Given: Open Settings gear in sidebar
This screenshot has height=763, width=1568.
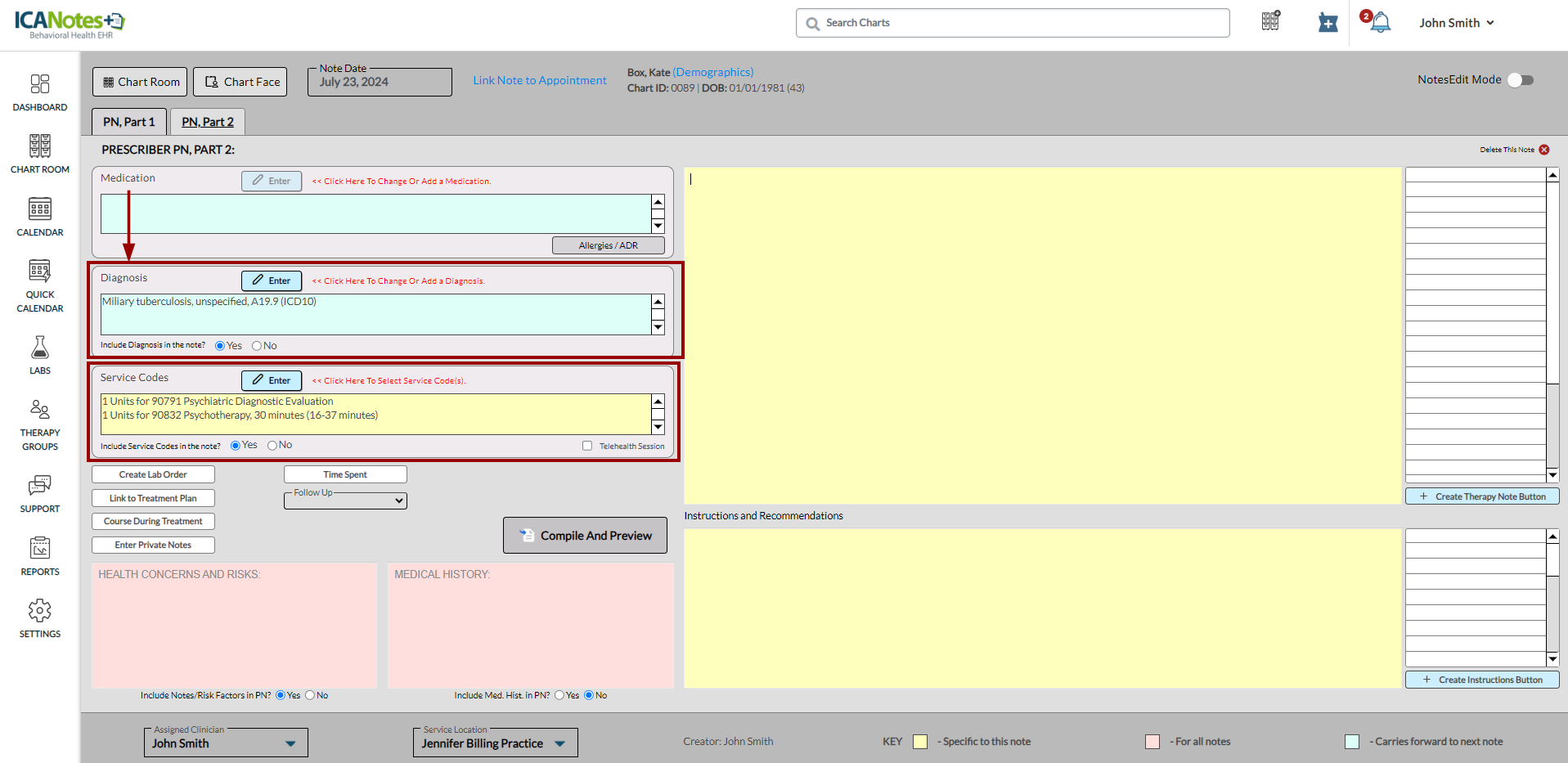Looking at the screenshot, I should click(x=39, y=611).
